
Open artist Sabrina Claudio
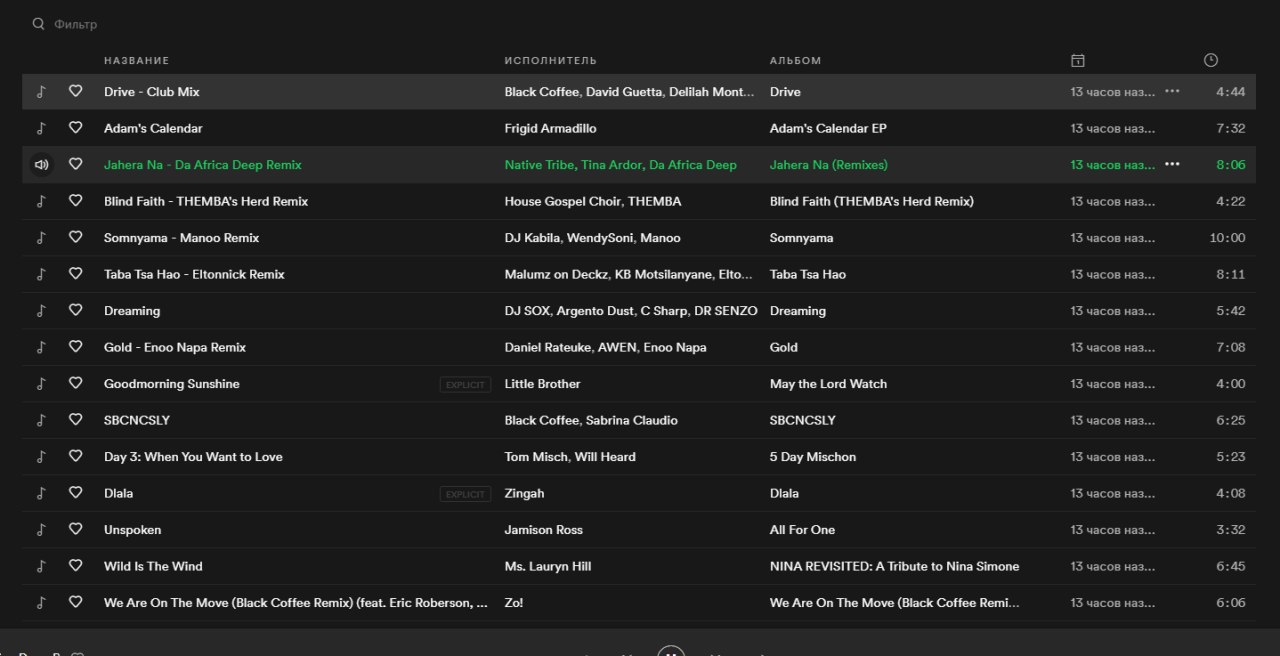[x=632, y=420]
